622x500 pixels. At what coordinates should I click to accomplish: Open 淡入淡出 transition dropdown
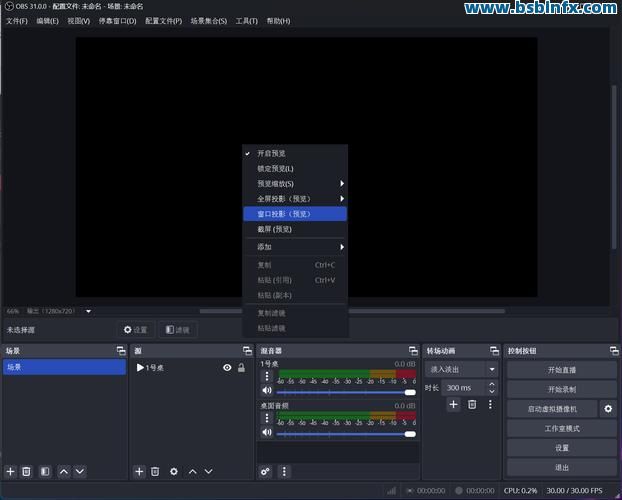pyautogui.click(x=461, y=369)
